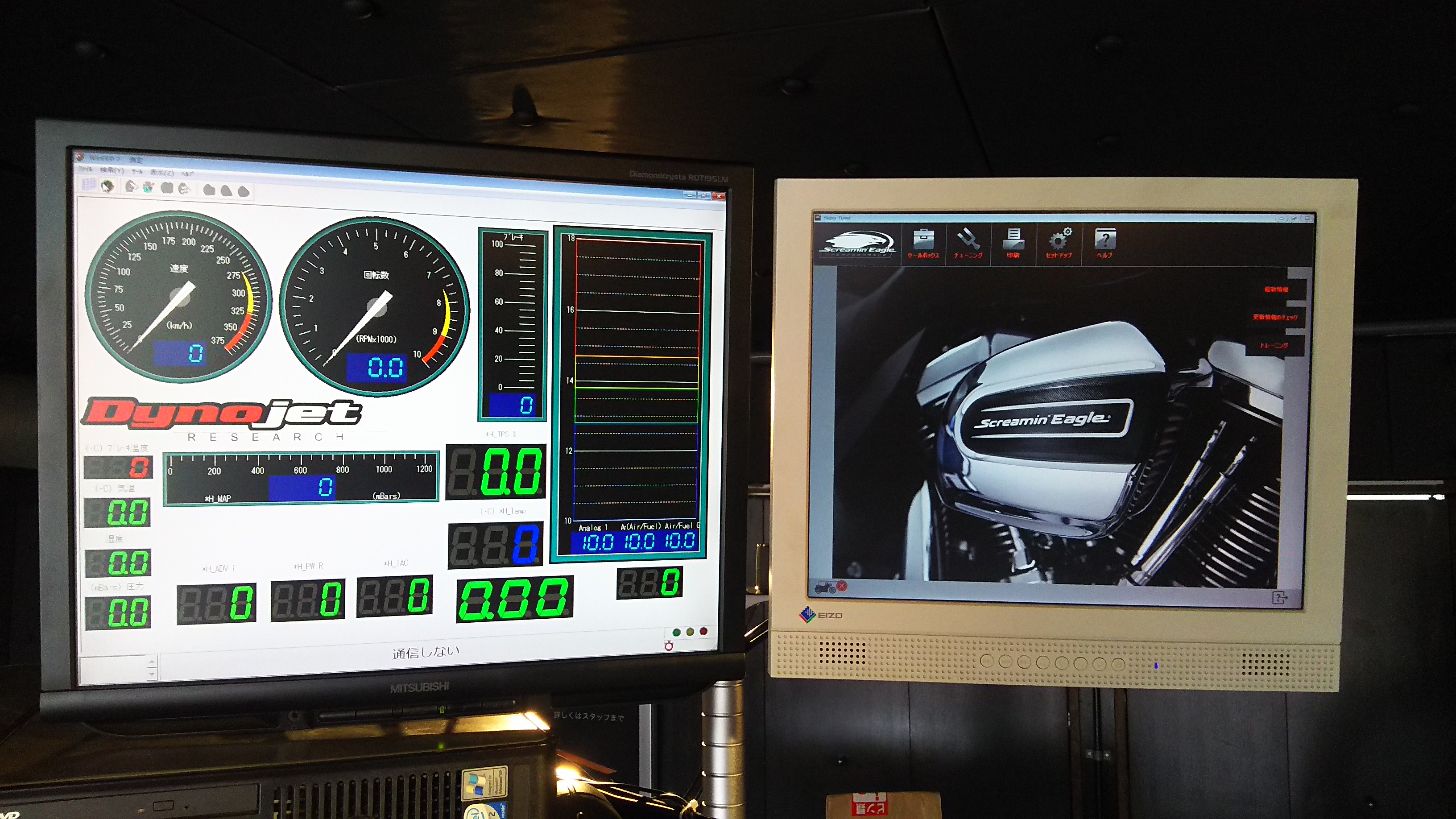Click the WinPEP application icon in title bar
This screenshot has width=1456, height=819.
click(81, 158)
